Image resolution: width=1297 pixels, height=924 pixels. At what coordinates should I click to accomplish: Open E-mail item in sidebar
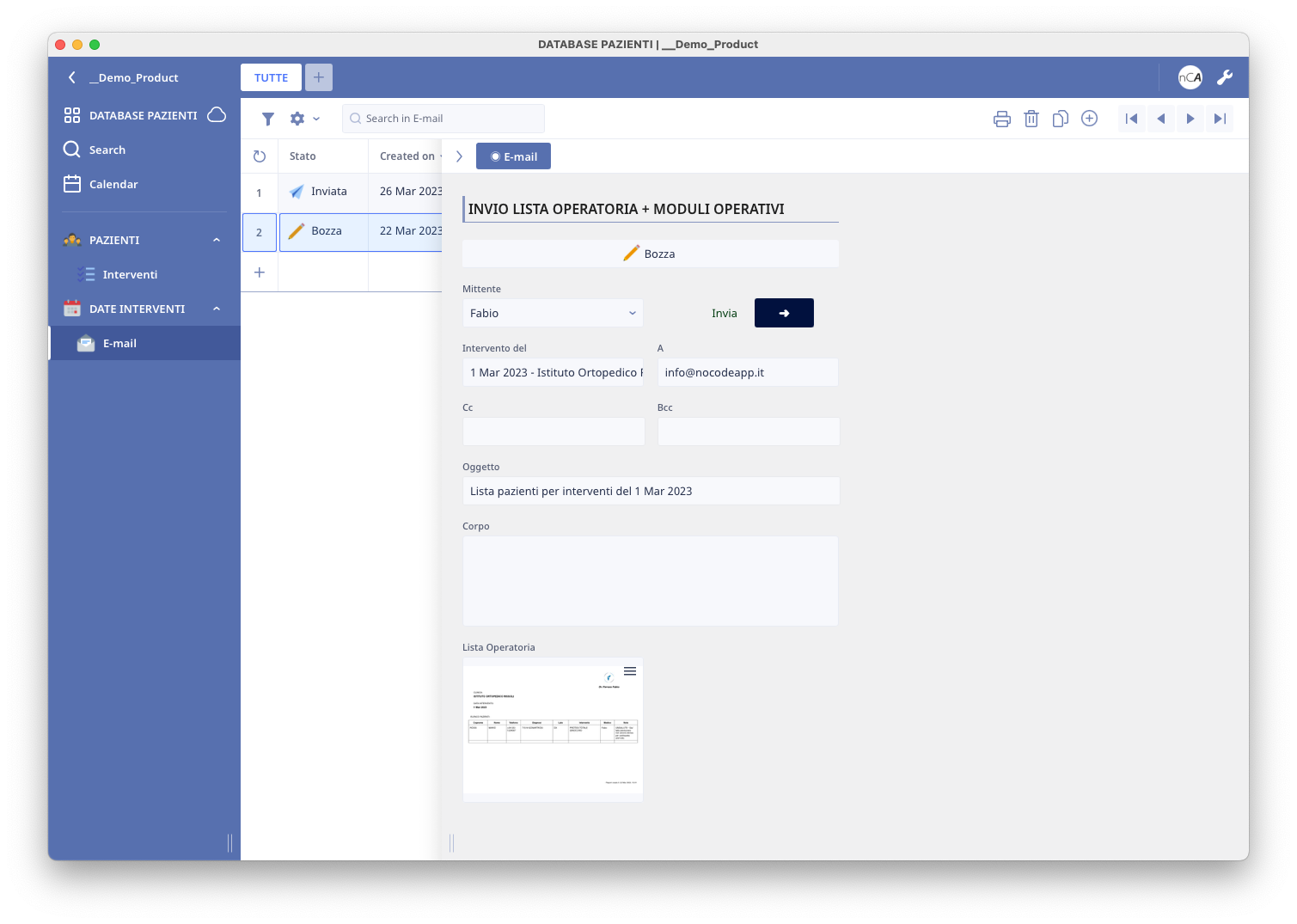(x=144, y=343)
